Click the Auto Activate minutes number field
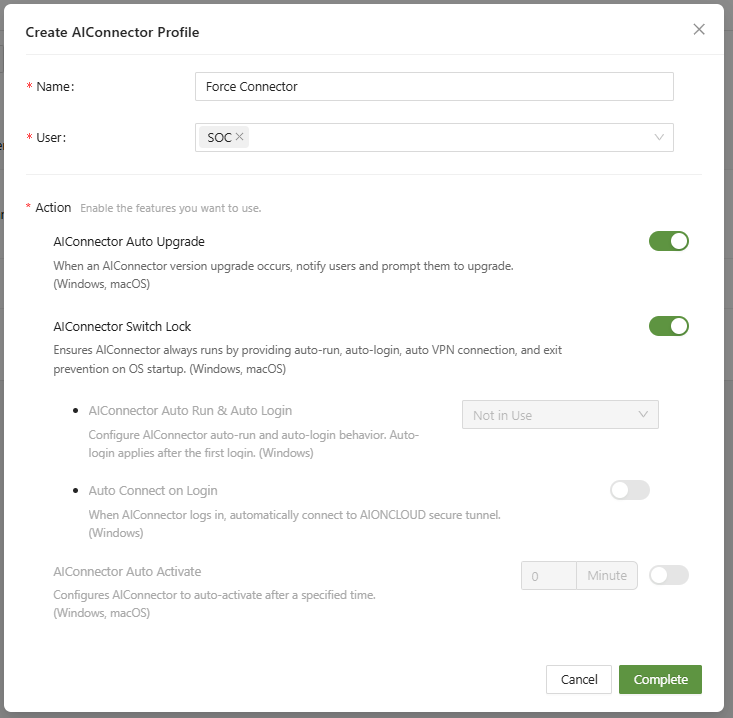Image resolution: width=733 pixels, height=718 pixels. point(548,576)
